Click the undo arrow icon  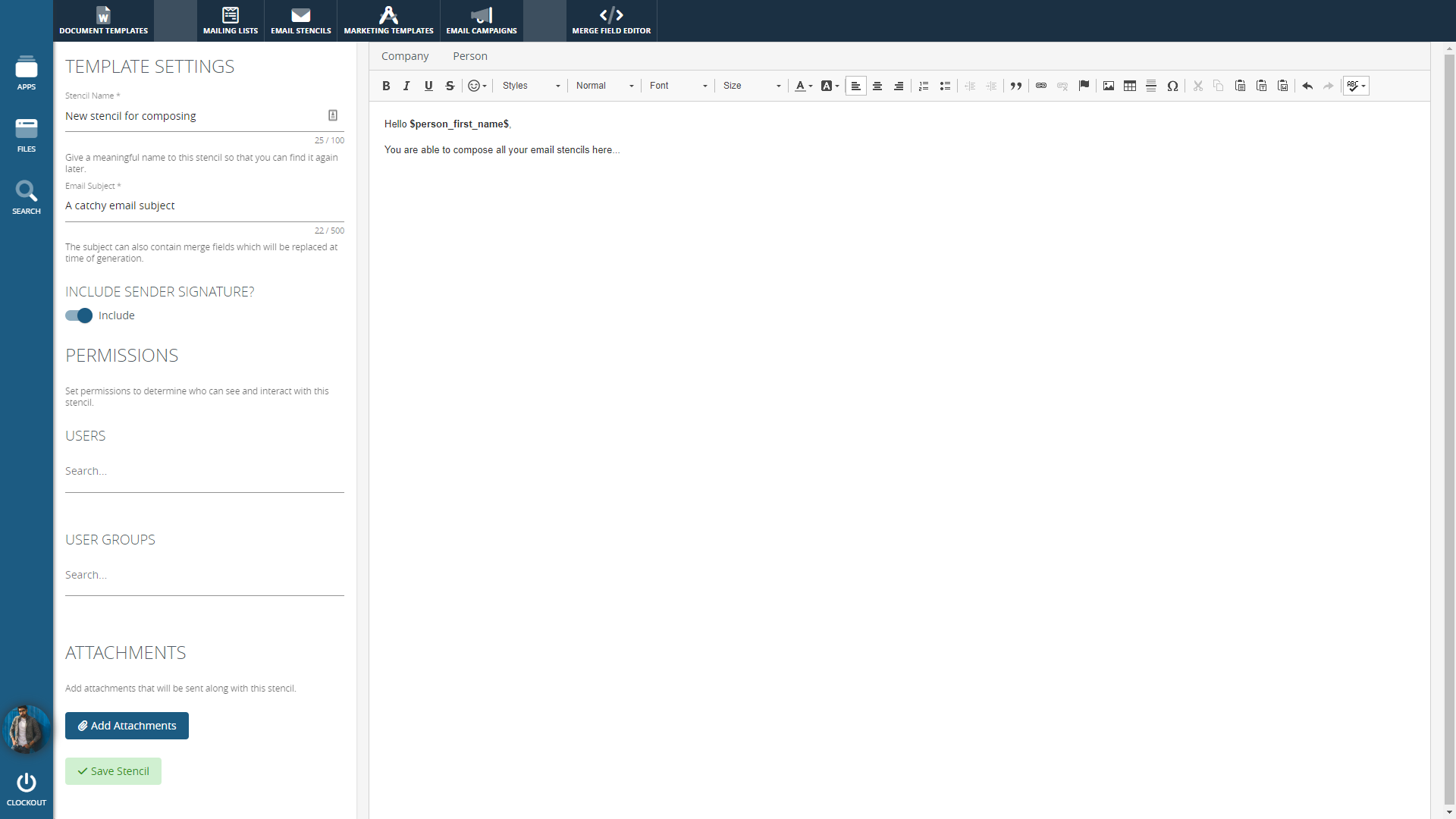click(x=1307, y=86)
